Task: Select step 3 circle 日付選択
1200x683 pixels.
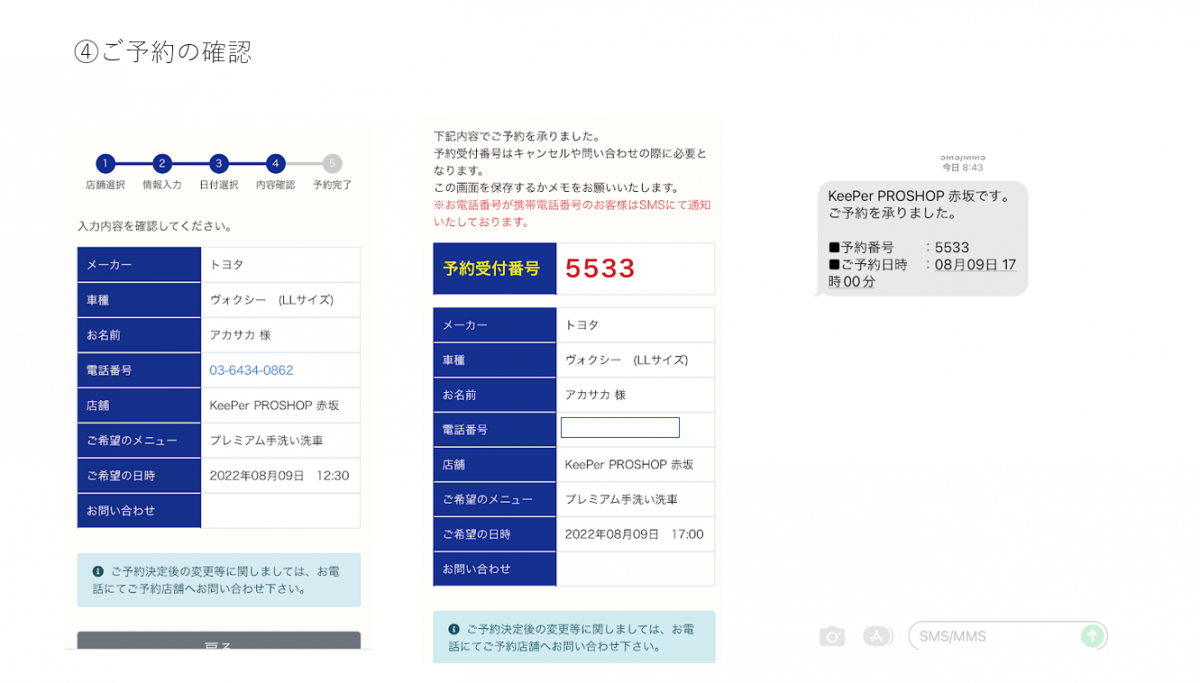Action: [x=219, y=164]
